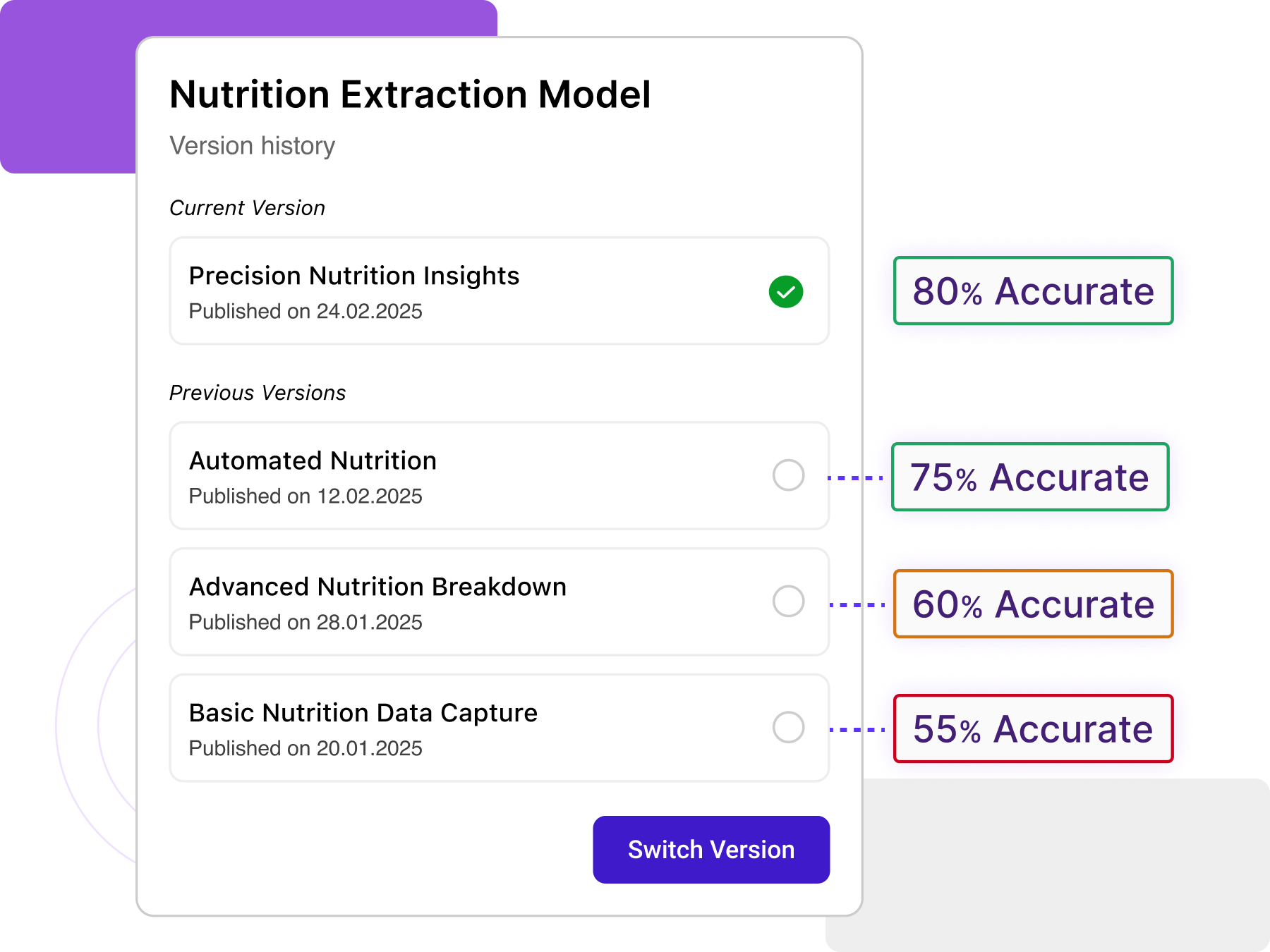Click the Version history subtitle
Viewport: 1270px width, 952px height.
coord(253,146)
